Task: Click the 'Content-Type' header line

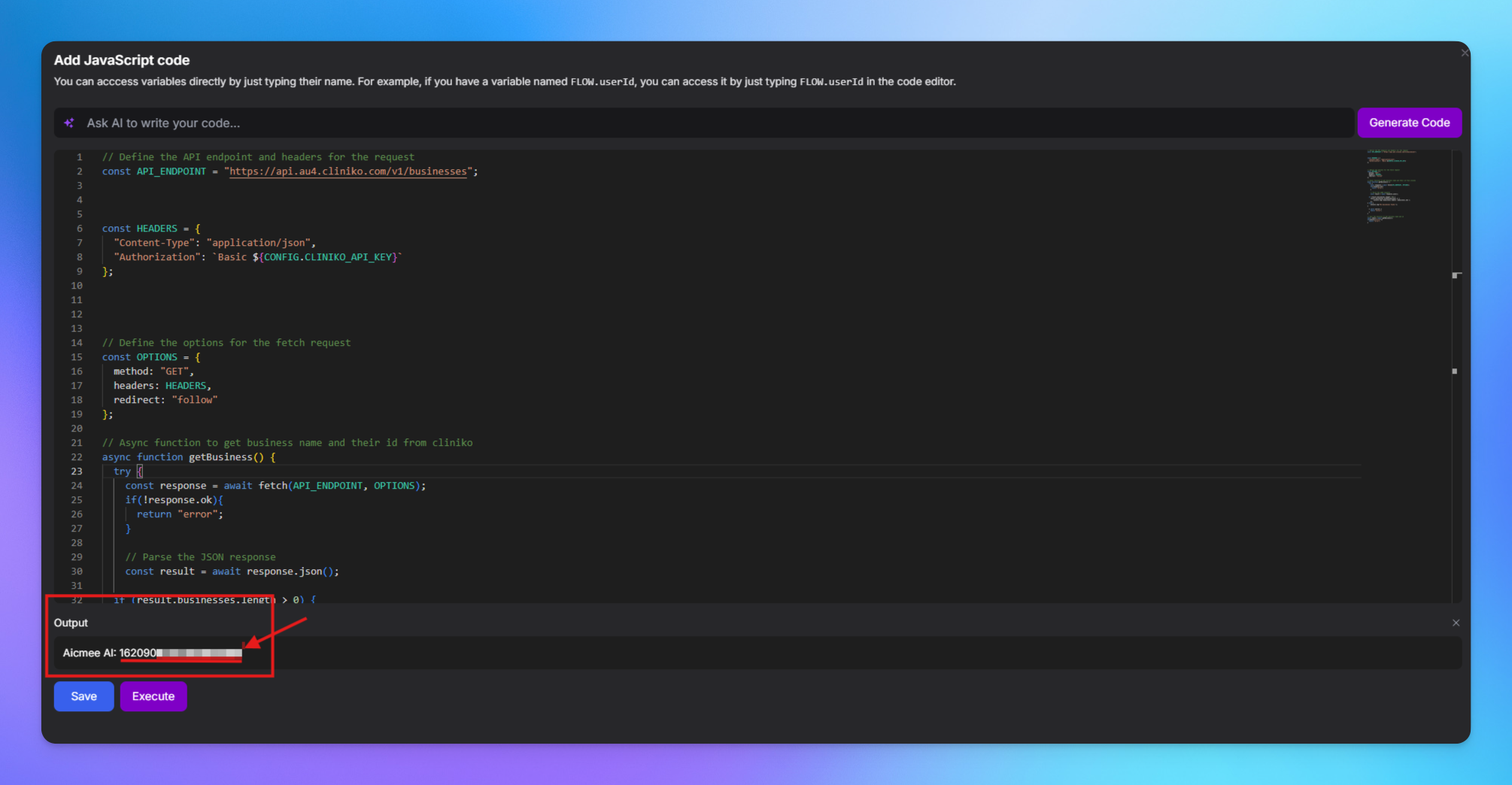Action: click(214, 243)
